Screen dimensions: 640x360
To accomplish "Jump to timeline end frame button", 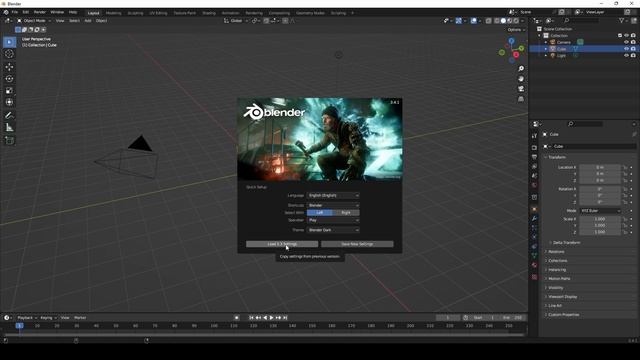I will point(285,318).
